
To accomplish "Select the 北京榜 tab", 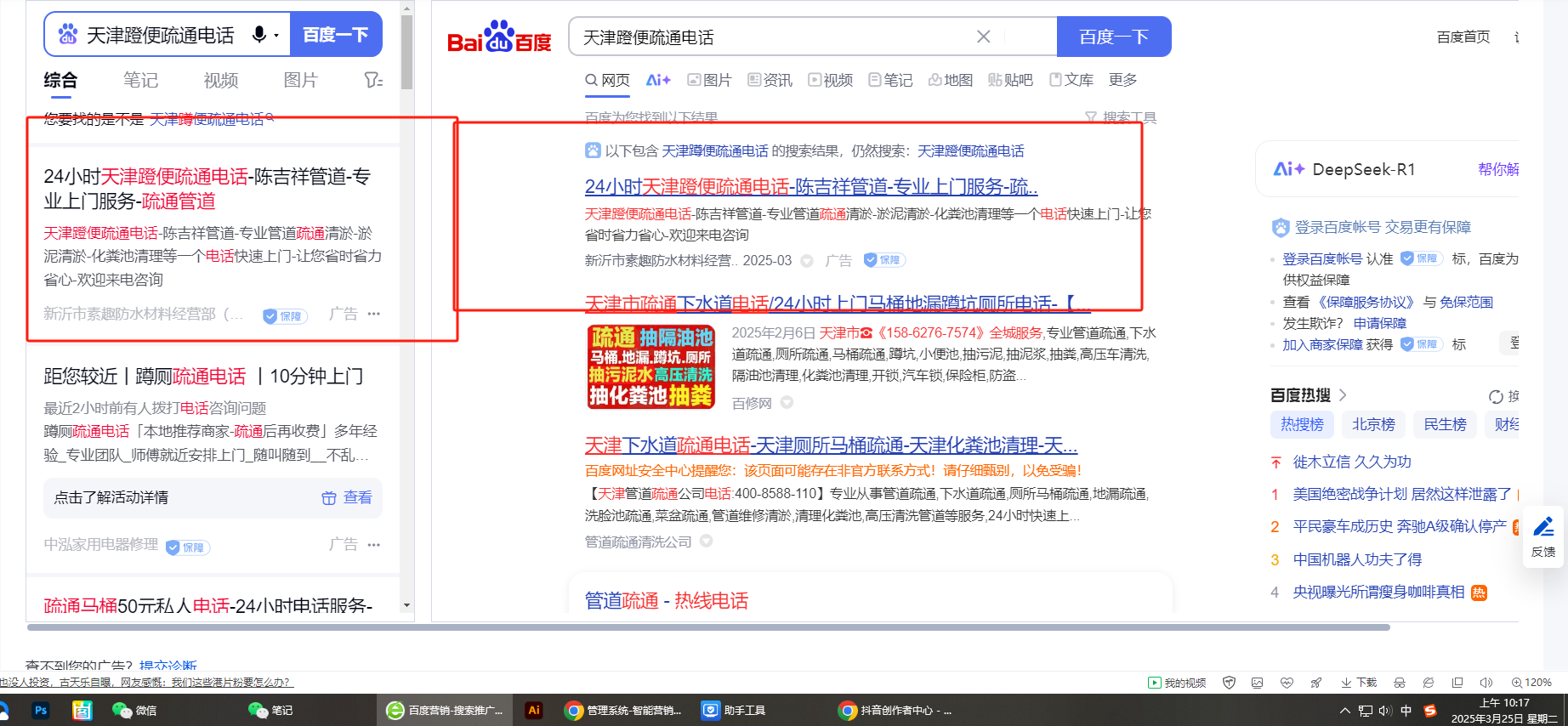I will (x=1373, y=424).
